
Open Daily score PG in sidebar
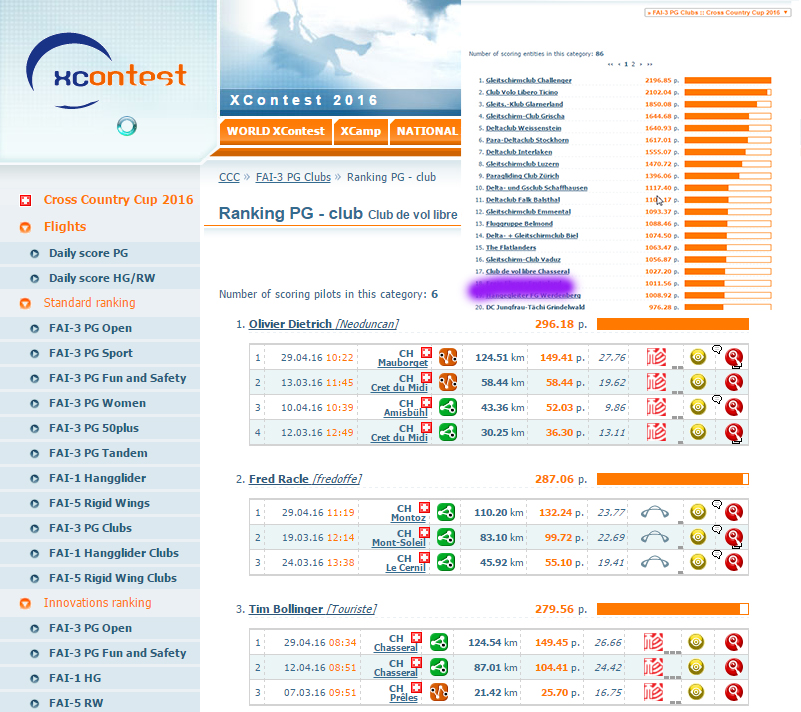(x=88, y=253)
